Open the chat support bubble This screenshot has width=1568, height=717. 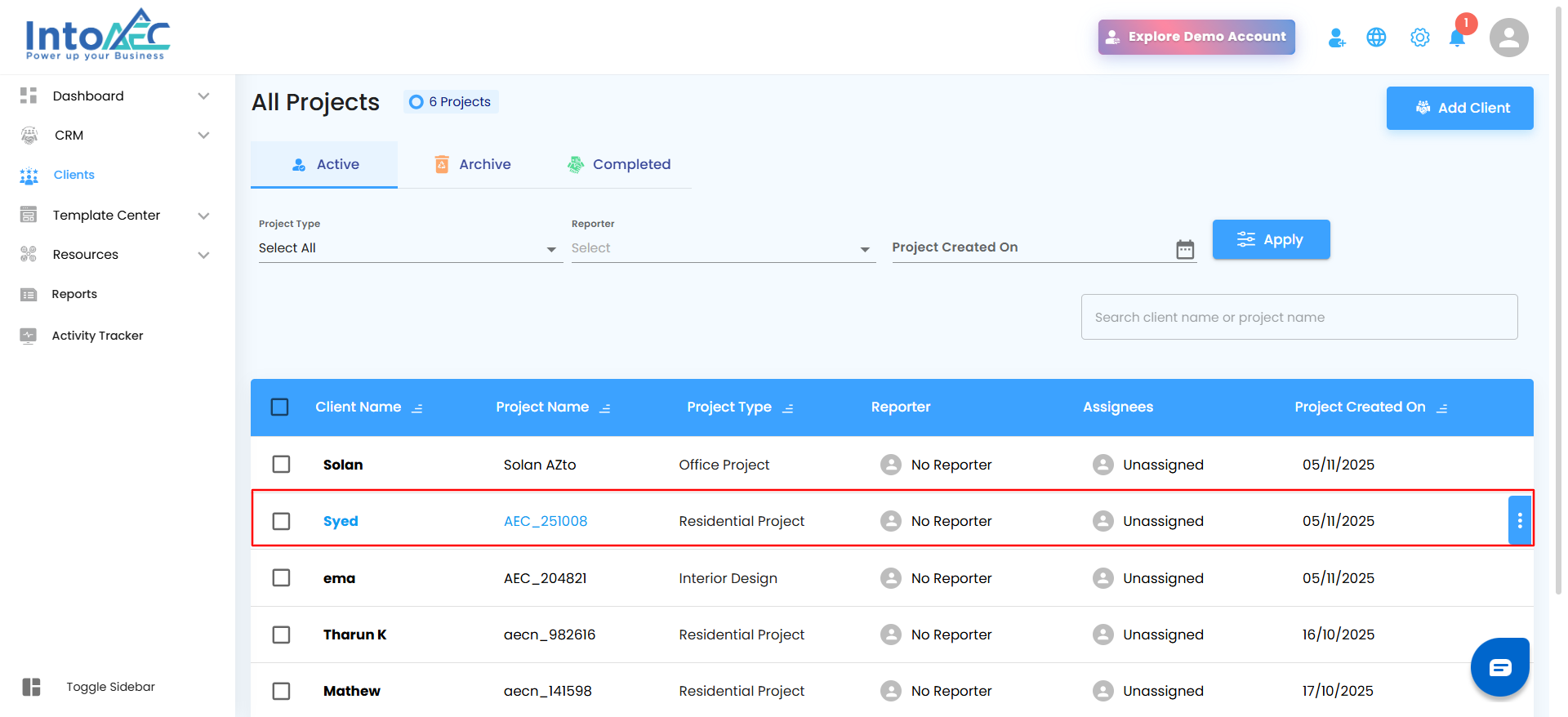tap(1499, 667)
